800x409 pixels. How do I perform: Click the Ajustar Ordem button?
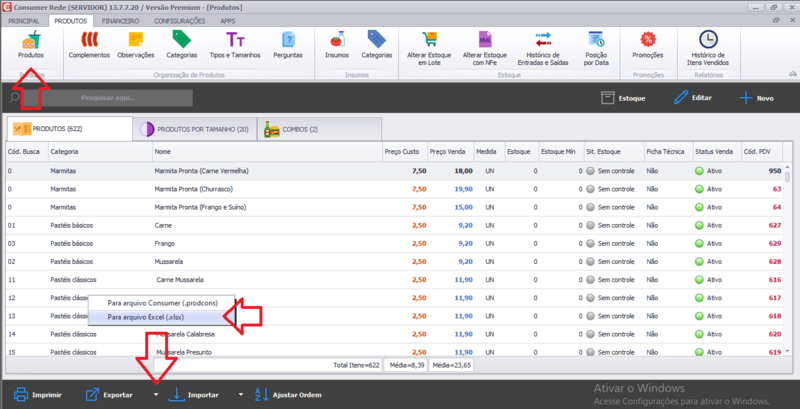(288, 395)
